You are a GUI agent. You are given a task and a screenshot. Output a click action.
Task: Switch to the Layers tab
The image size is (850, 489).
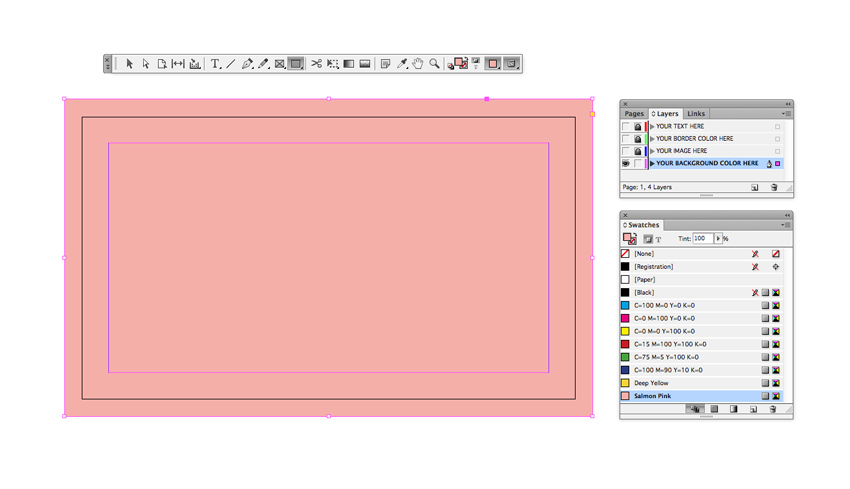click(665, 114)
